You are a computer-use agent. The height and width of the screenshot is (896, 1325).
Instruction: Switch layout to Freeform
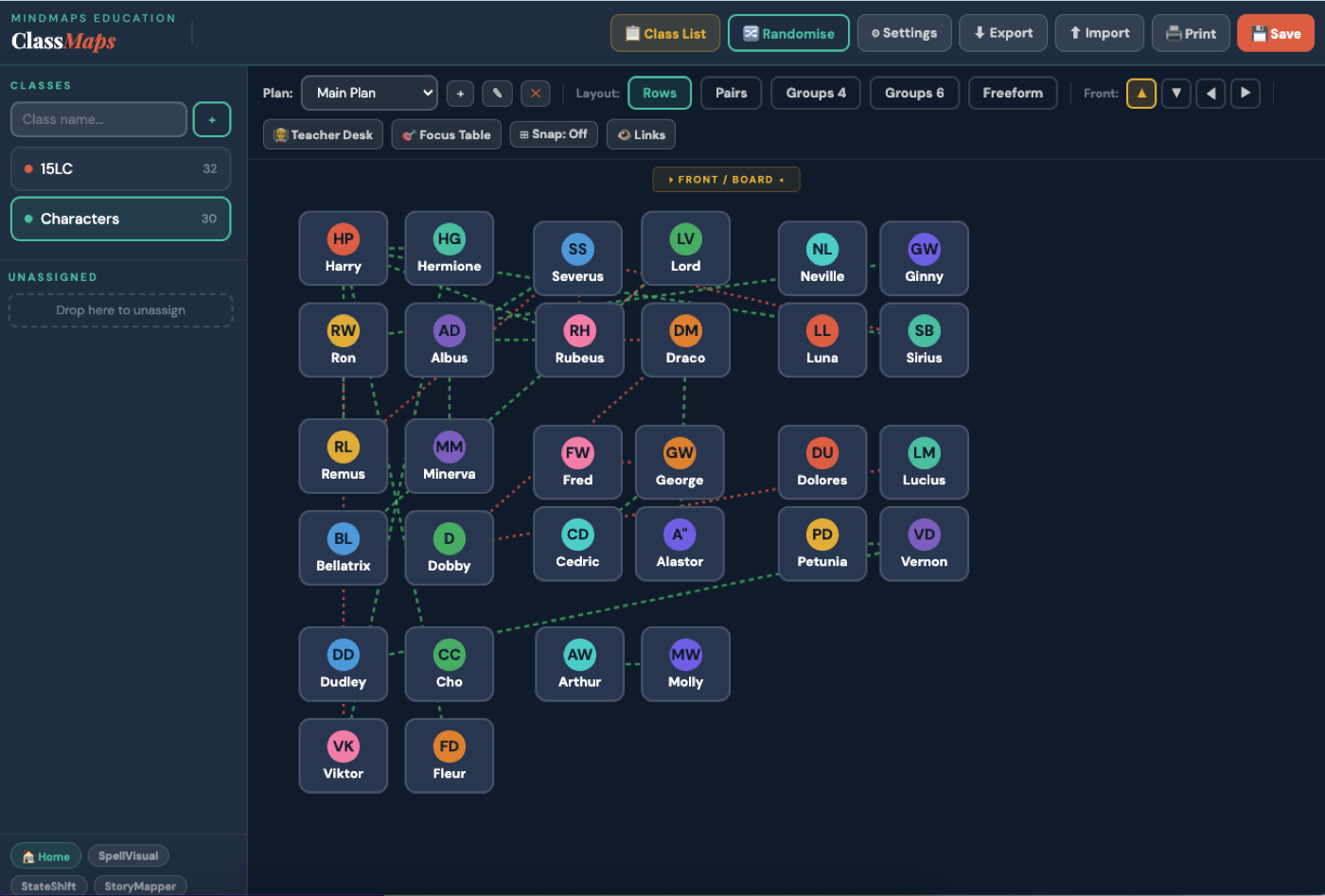[1013, 93]
